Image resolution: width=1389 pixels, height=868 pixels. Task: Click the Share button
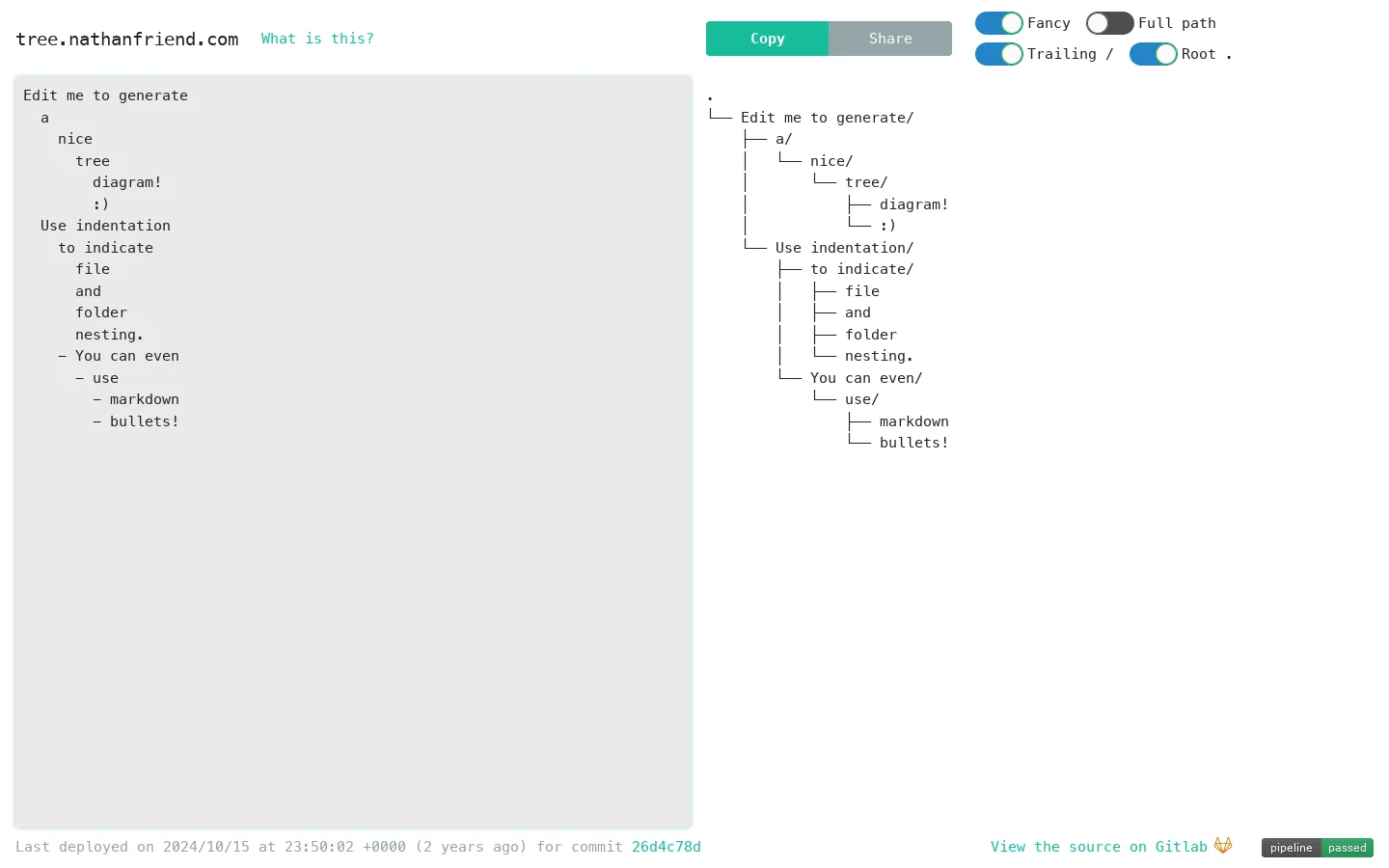coord(890,39)
